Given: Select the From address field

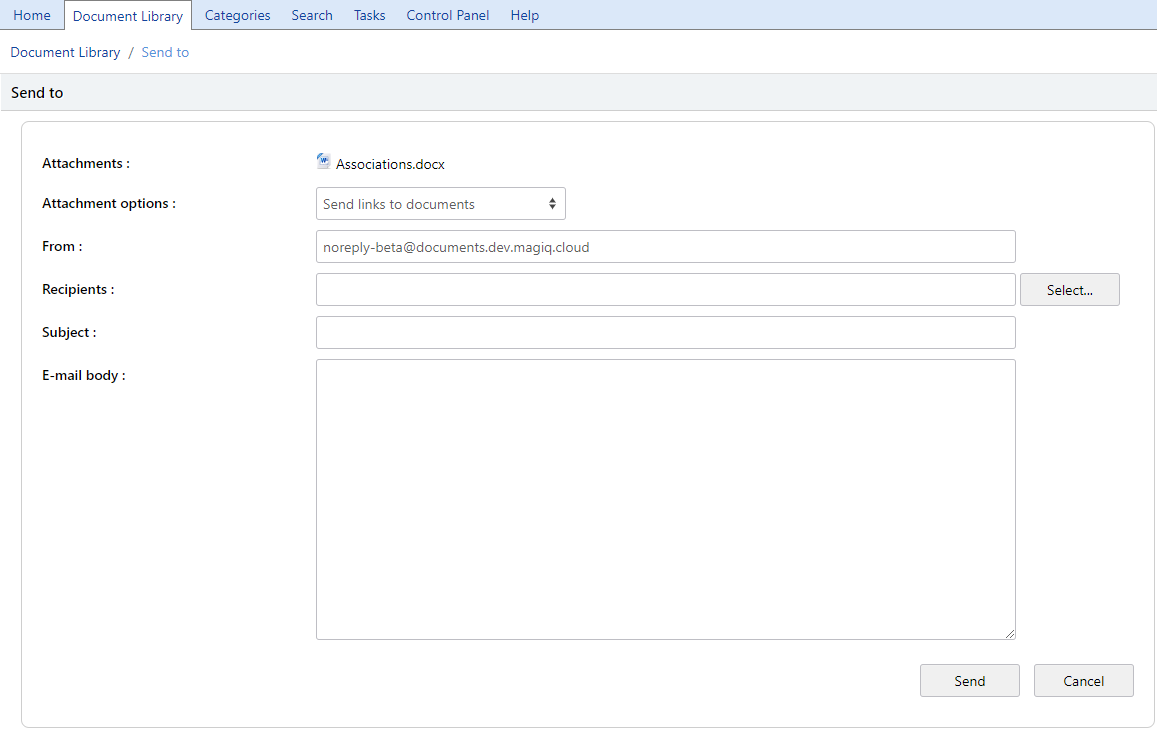Looking at the screenshot, I should click(665, 246).
